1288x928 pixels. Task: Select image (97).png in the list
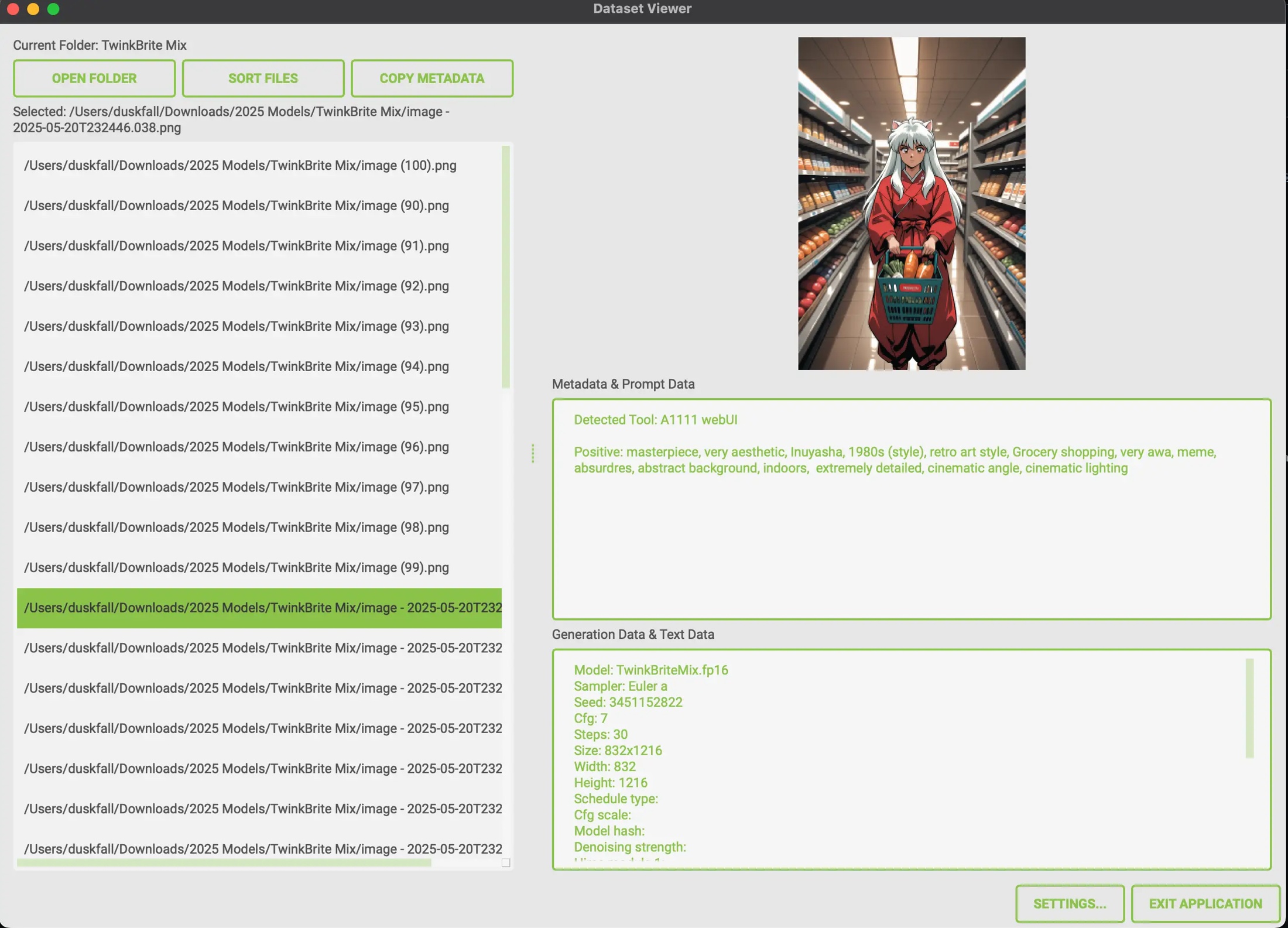[259, 487]
